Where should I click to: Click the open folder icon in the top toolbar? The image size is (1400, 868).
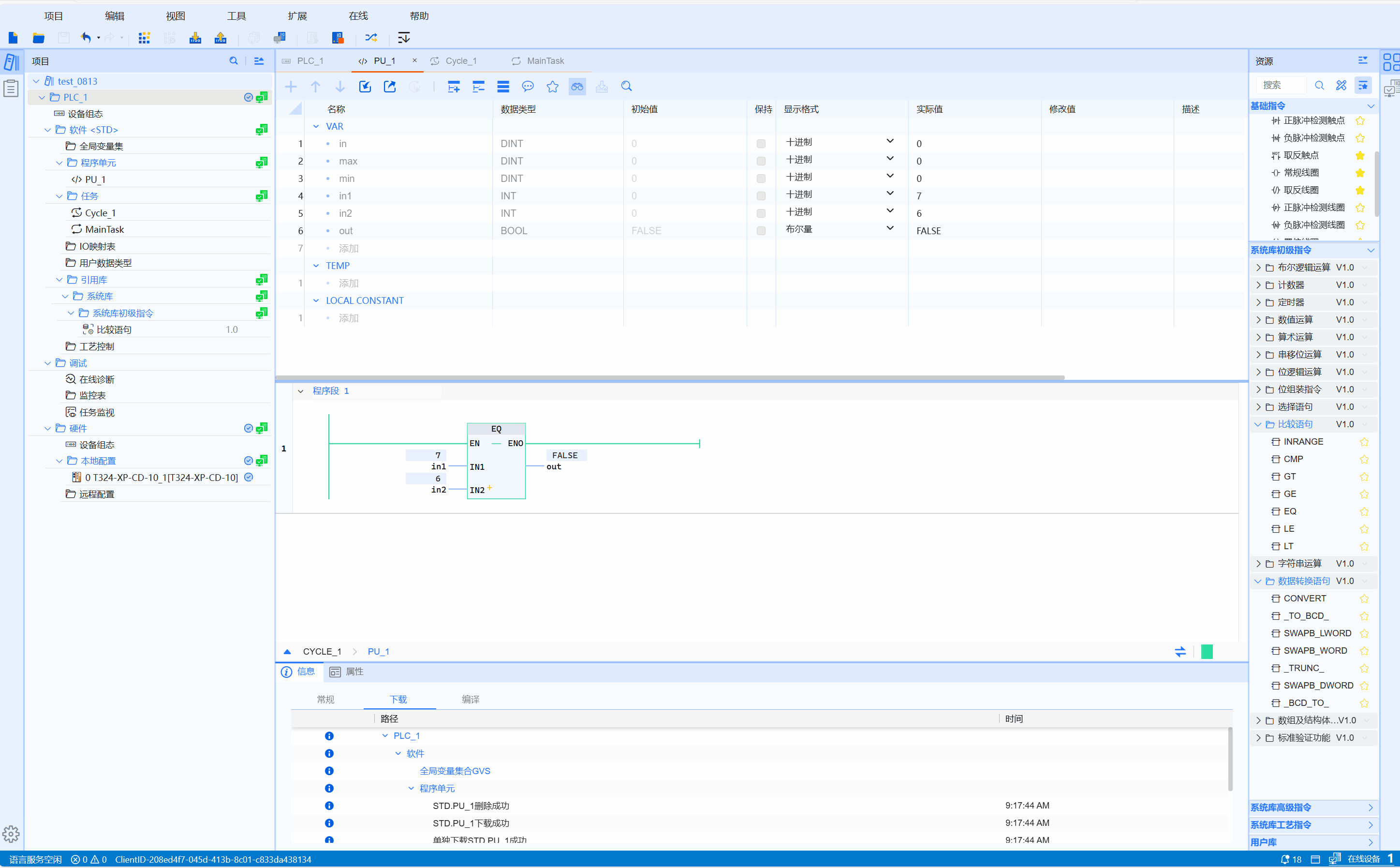38,38
